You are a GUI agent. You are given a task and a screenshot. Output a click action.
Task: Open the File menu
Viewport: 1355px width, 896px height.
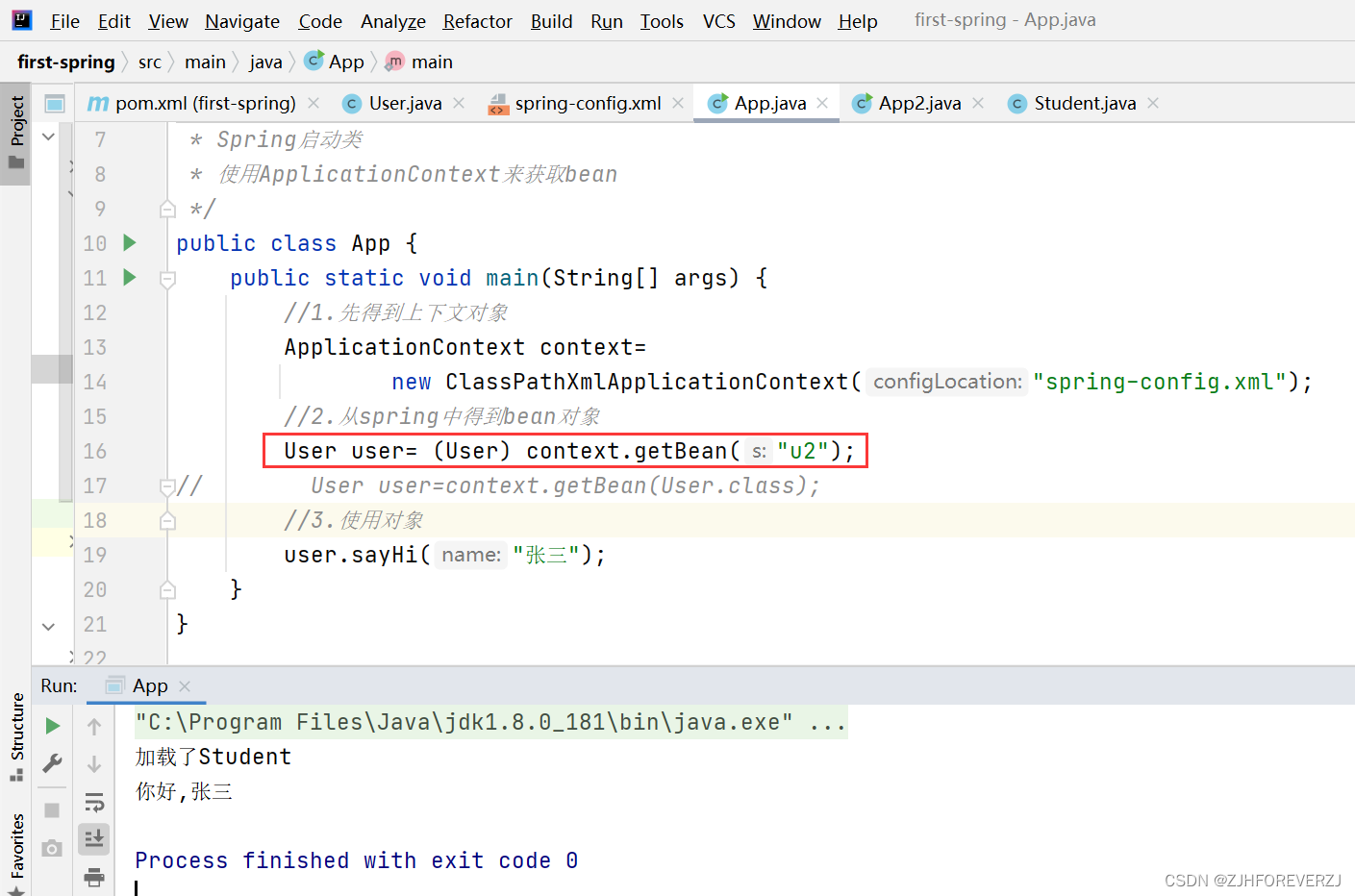(x=64, y=21)
